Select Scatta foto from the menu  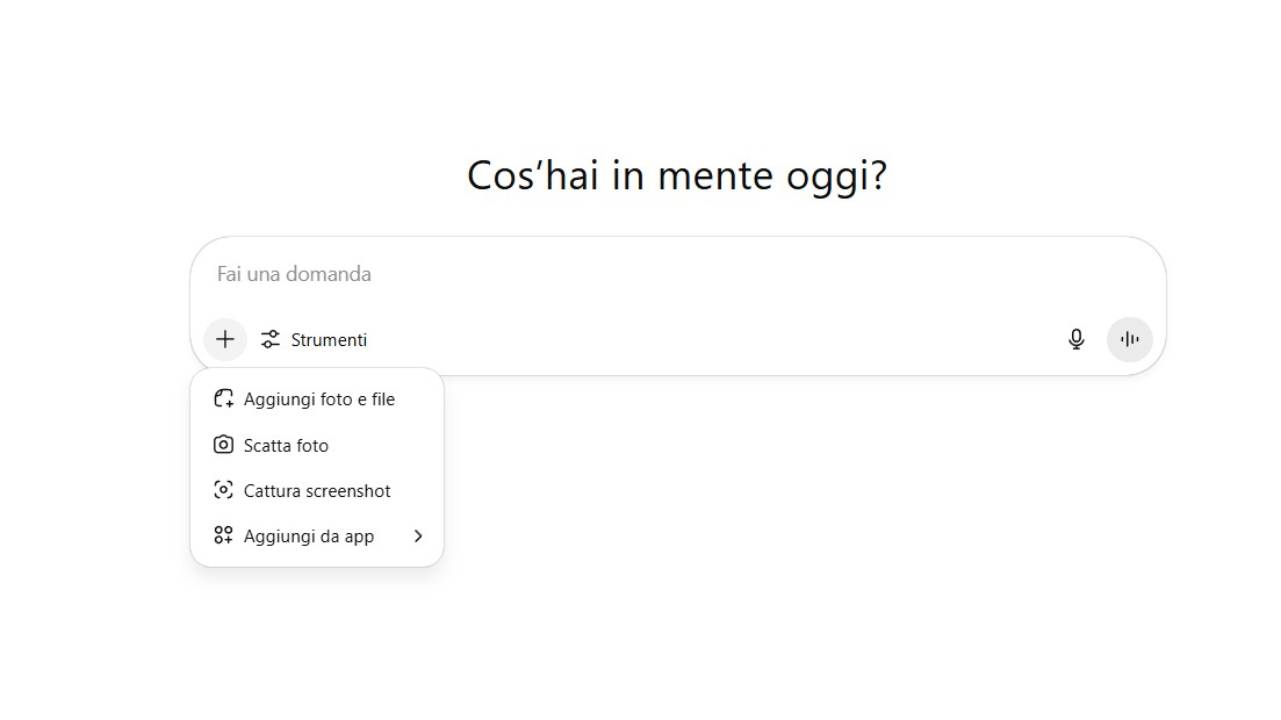pos(287,444)
